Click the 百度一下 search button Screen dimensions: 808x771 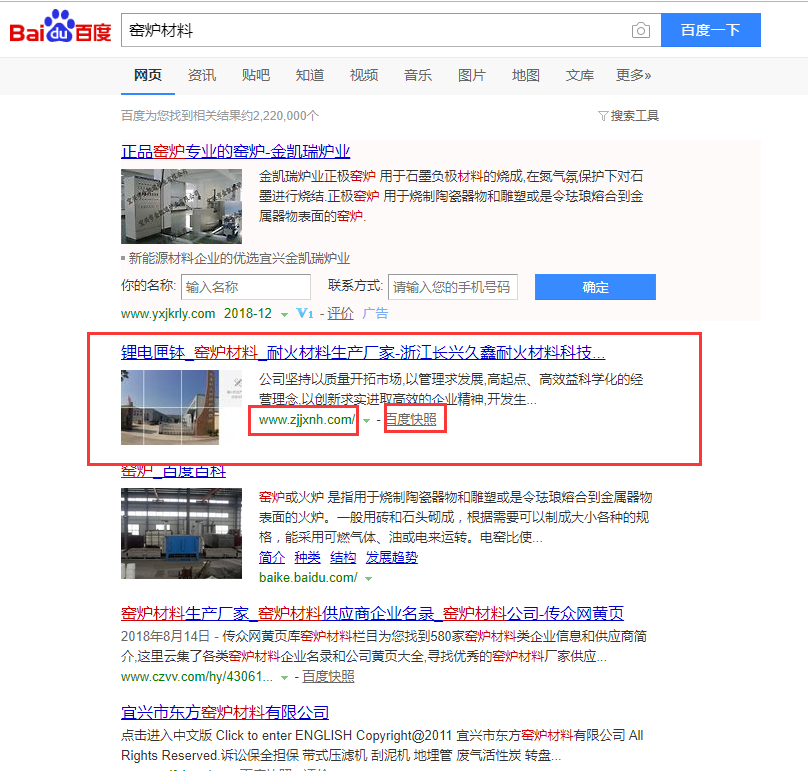tap(710, 30)
